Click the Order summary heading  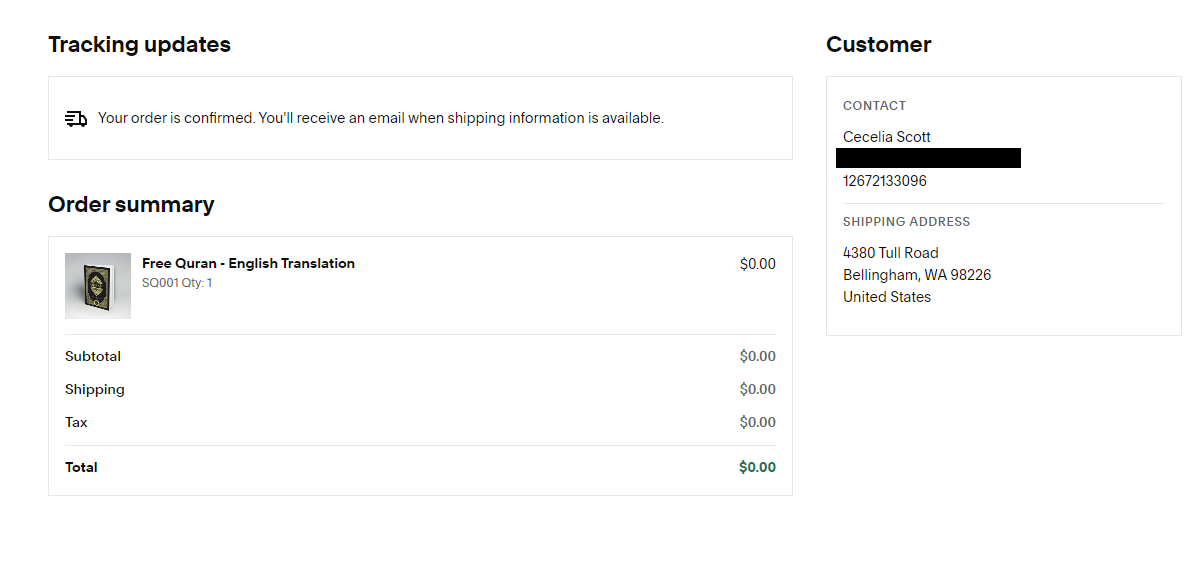tap(131, 205)
